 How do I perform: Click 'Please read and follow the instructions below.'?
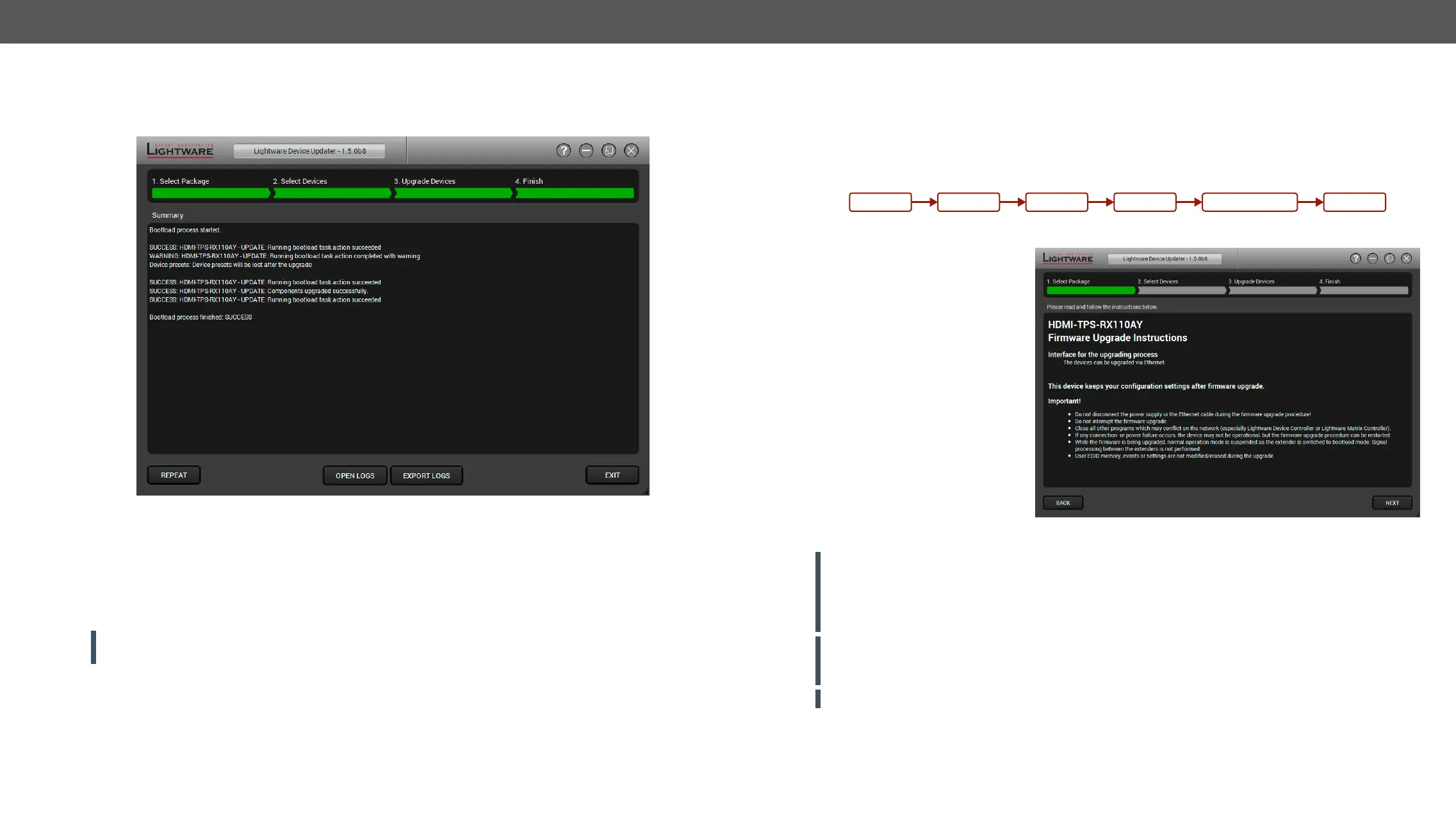(1102, 307)
